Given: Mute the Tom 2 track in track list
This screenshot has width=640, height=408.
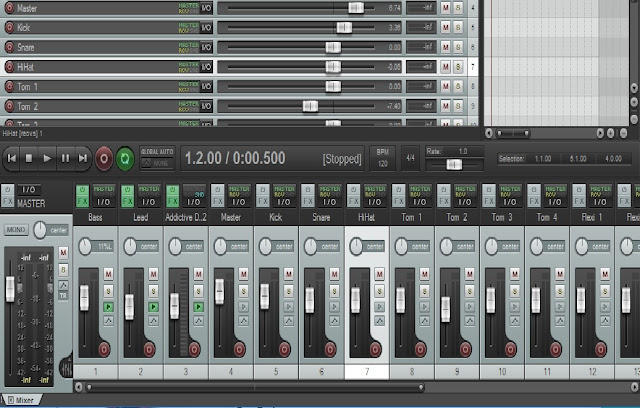Looking at the screenshot, I should click(446, 106).
